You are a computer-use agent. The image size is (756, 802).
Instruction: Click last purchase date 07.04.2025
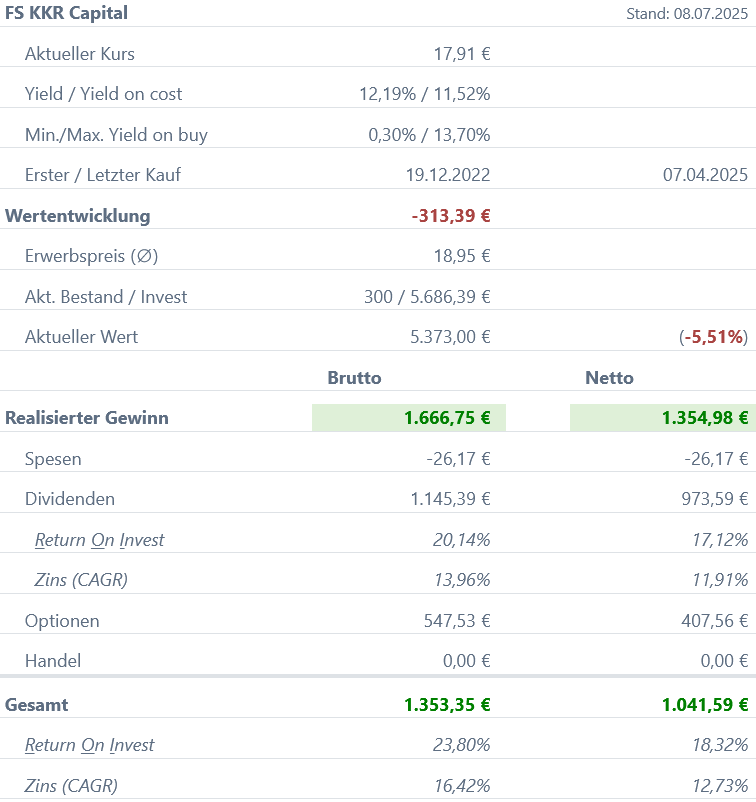705,175
